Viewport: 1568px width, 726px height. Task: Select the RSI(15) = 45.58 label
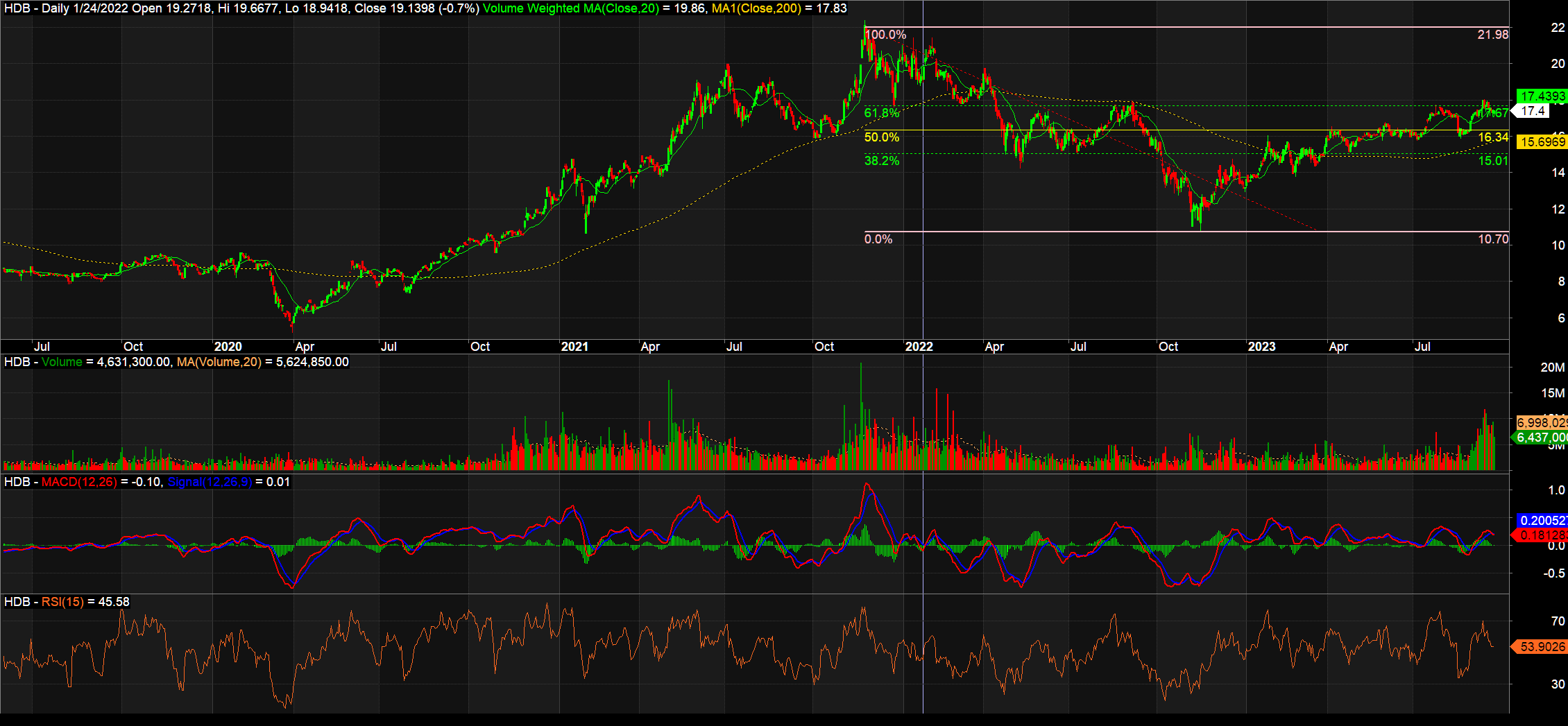point(85,602)
